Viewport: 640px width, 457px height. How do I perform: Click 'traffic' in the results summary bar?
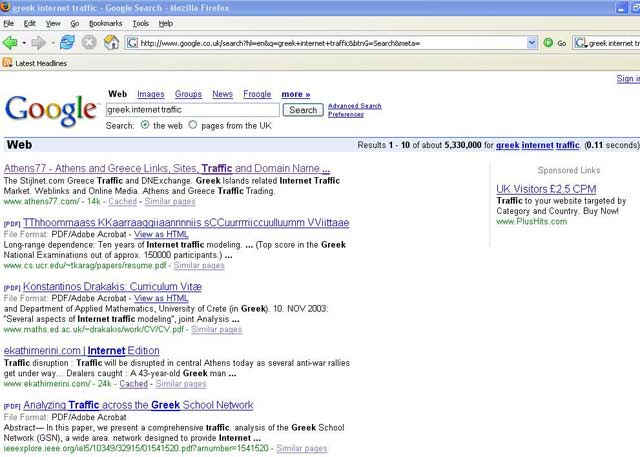point(568,145)
